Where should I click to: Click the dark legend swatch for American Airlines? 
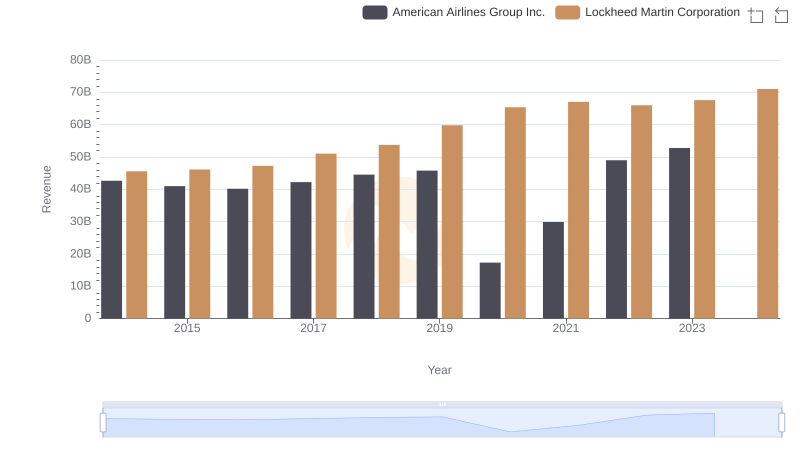coord(375,12)
